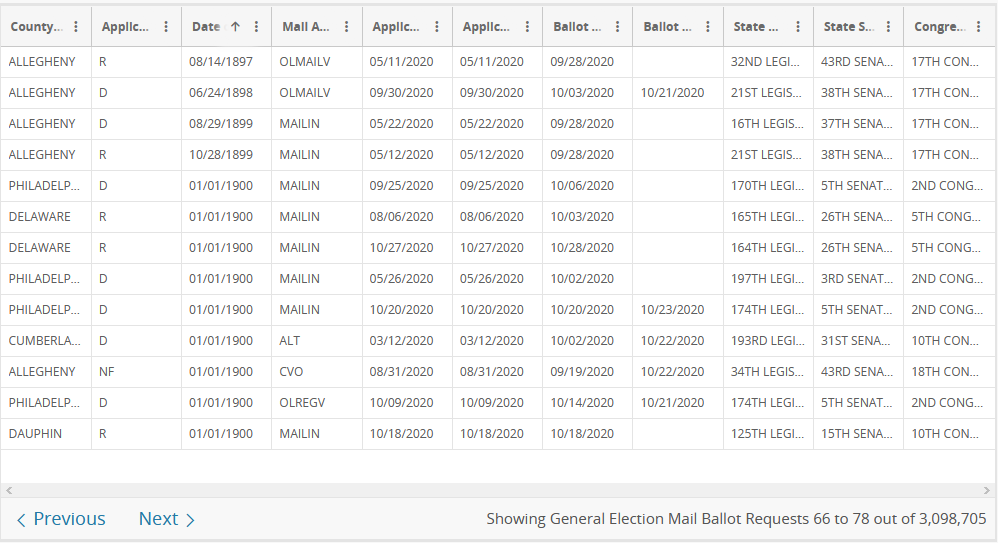Click the ballot date cell 10/02/2020 in CUMBERLA... row

click(587, 341)
